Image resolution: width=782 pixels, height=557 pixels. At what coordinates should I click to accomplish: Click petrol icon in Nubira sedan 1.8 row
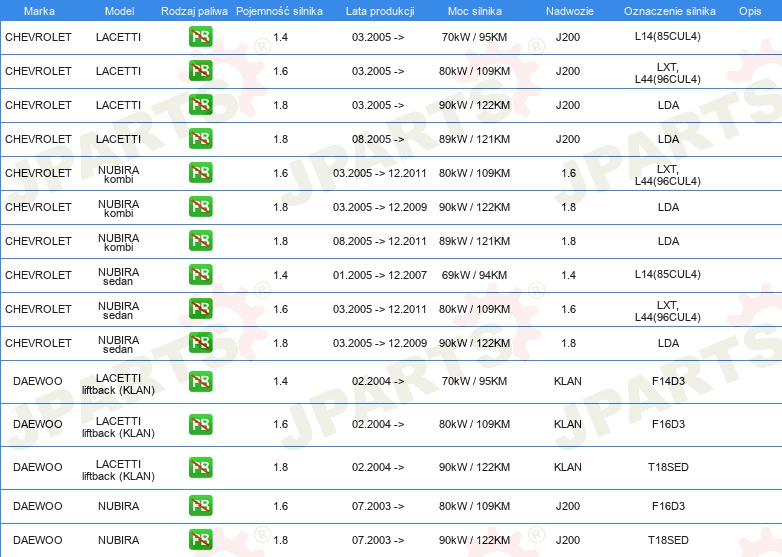click(x=200, y=342)
